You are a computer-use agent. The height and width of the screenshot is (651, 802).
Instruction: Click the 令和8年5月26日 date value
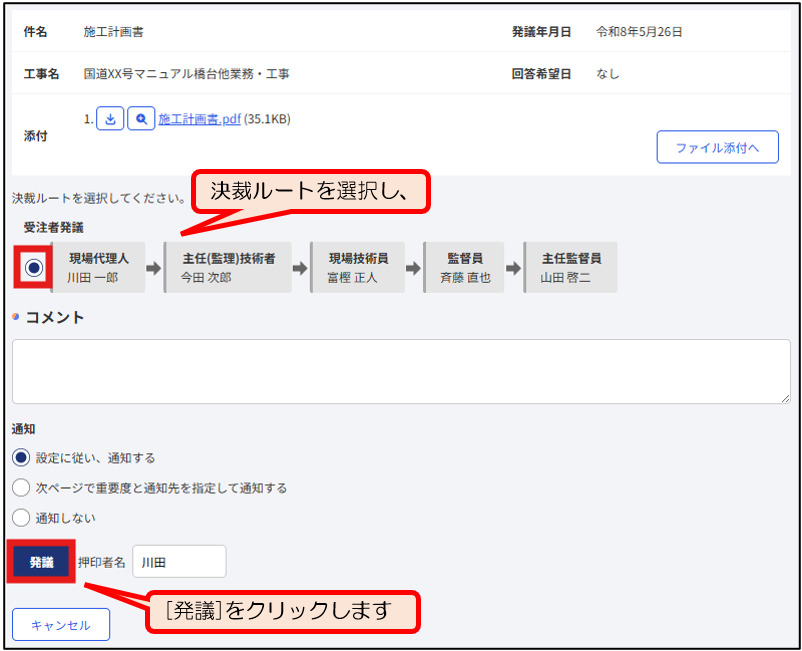pos(639,32)
